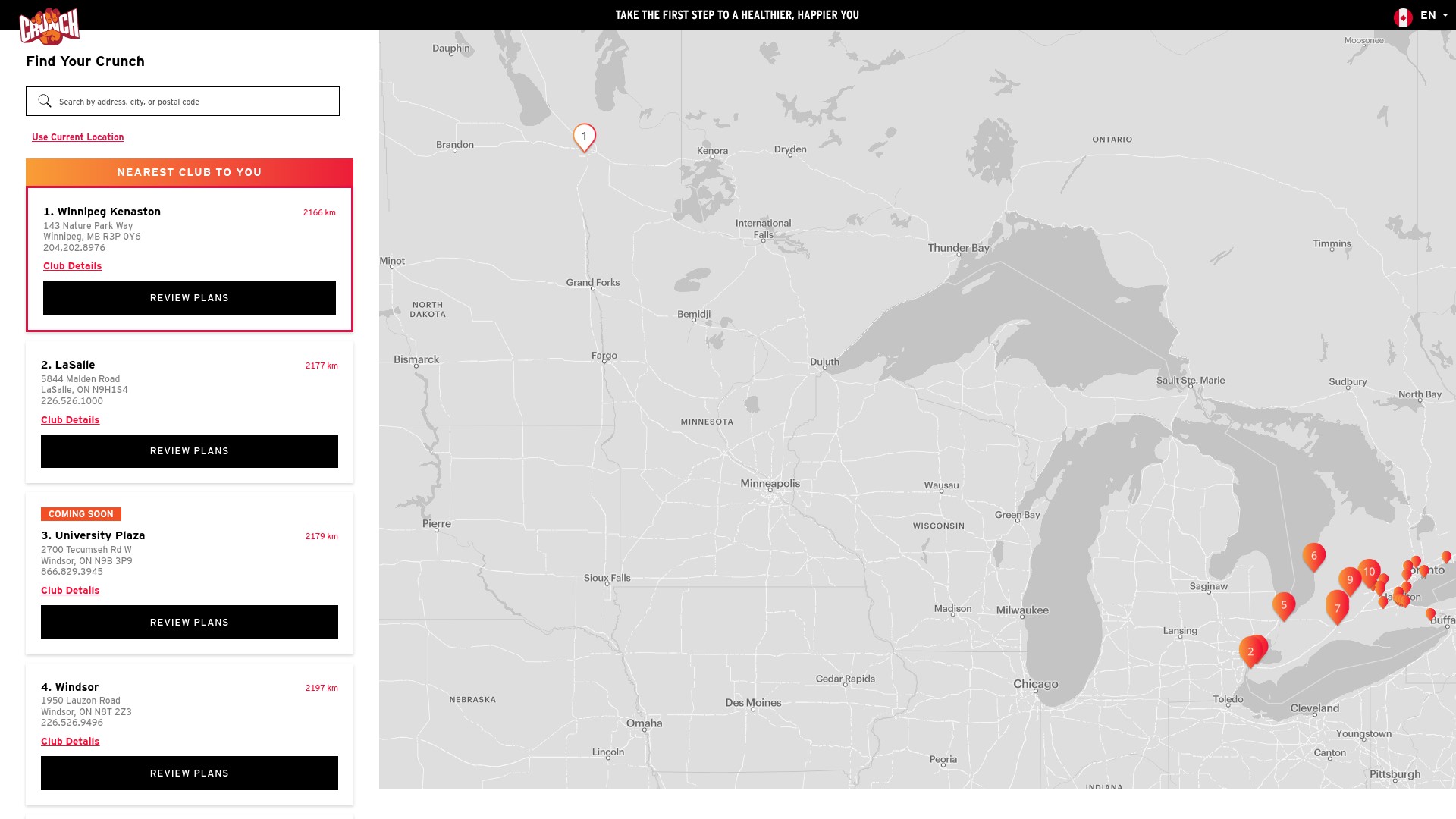Select map pin number 10
Viewport: 1456px width, 819px height.
[x=1370, y=573]
